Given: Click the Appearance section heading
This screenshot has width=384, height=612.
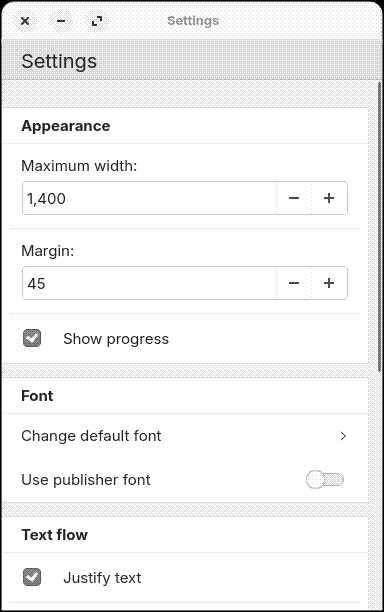Looking at the screenshot, I should coord(66,126).
